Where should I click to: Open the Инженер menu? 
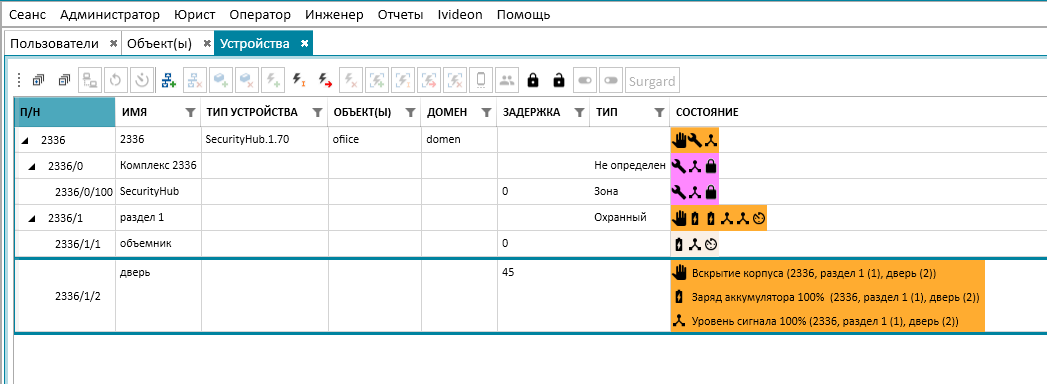coord(335,15)
